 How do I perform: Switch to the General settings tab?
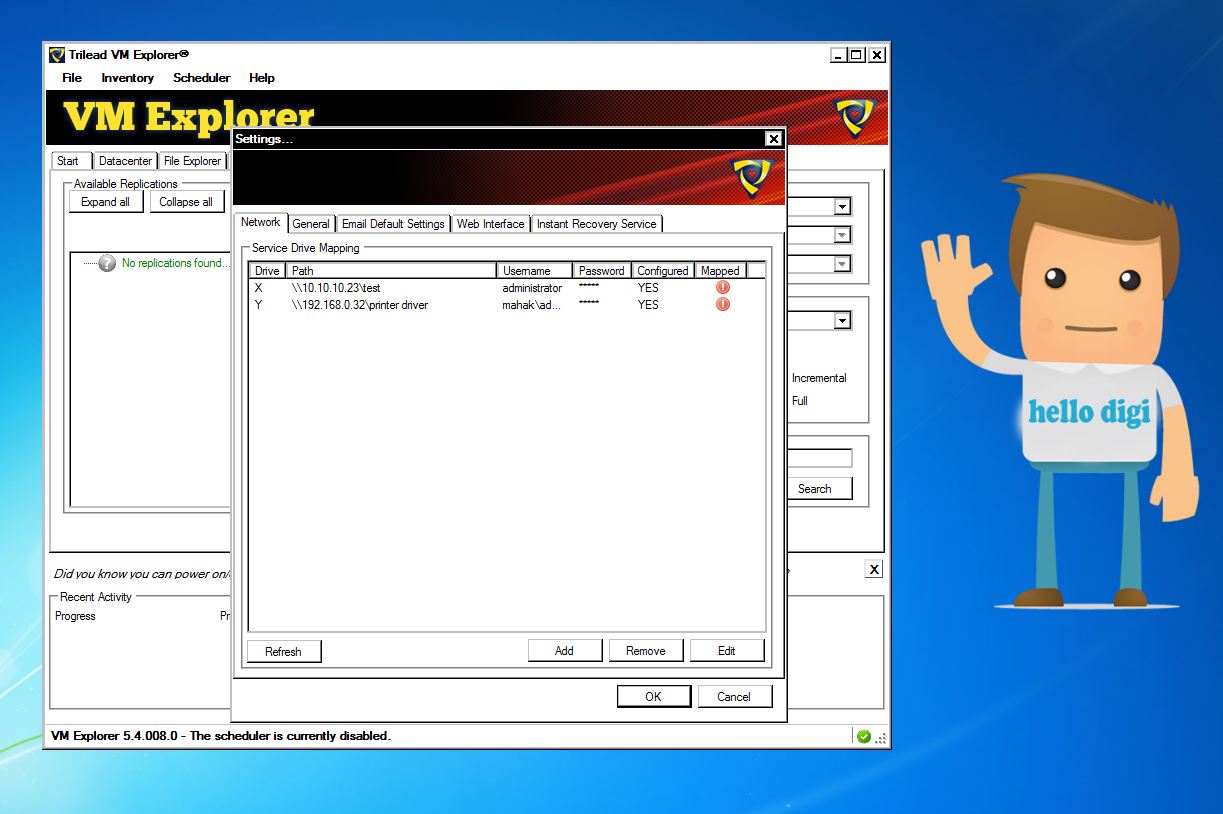[x=311, y=224]
